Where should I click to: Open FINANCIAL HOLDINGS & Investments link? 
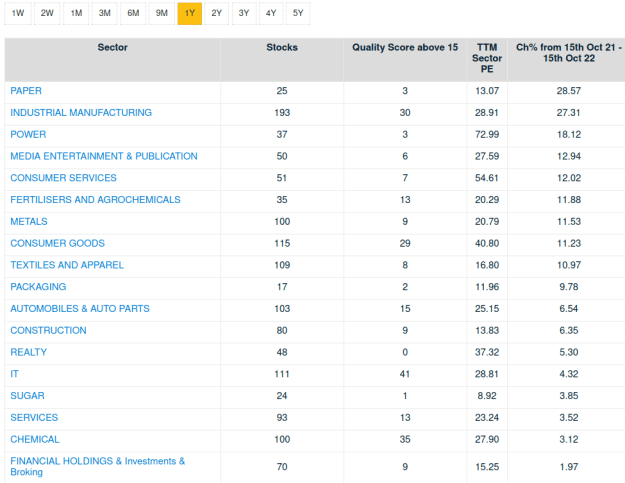pos(98,467)
